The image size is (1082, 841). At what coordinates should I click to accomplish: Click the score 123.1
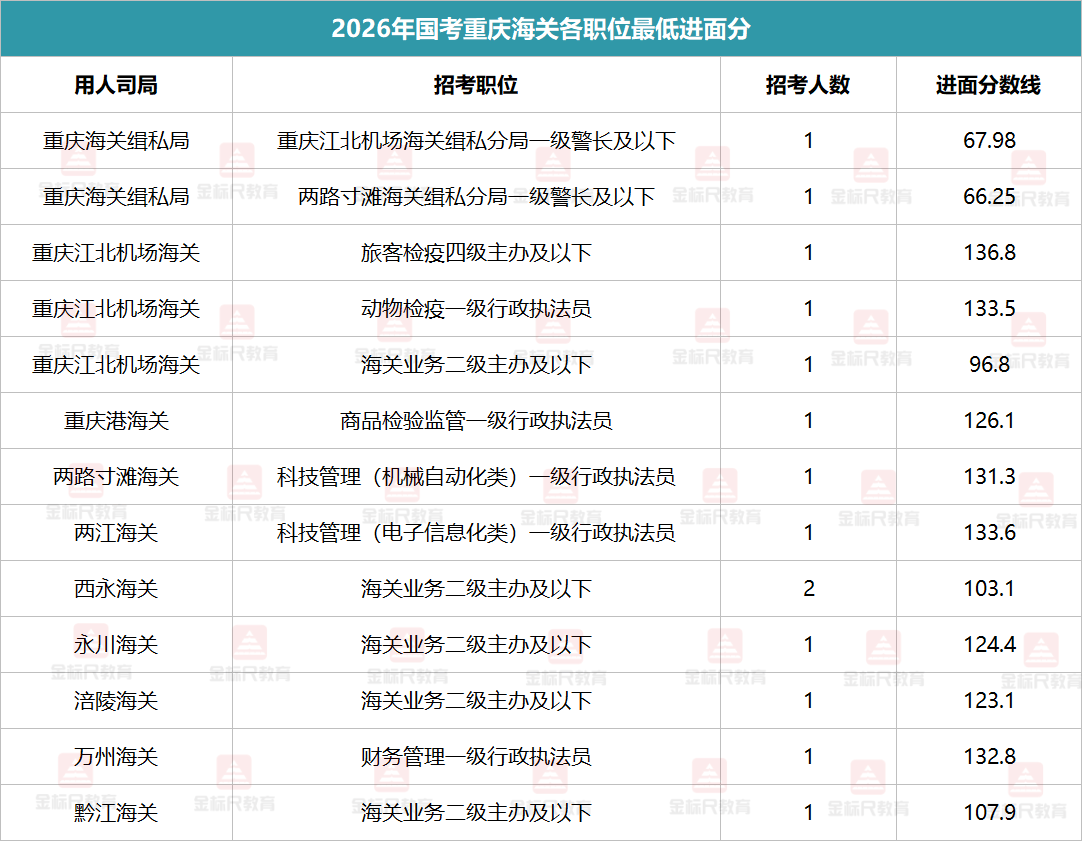click(989, 700)
